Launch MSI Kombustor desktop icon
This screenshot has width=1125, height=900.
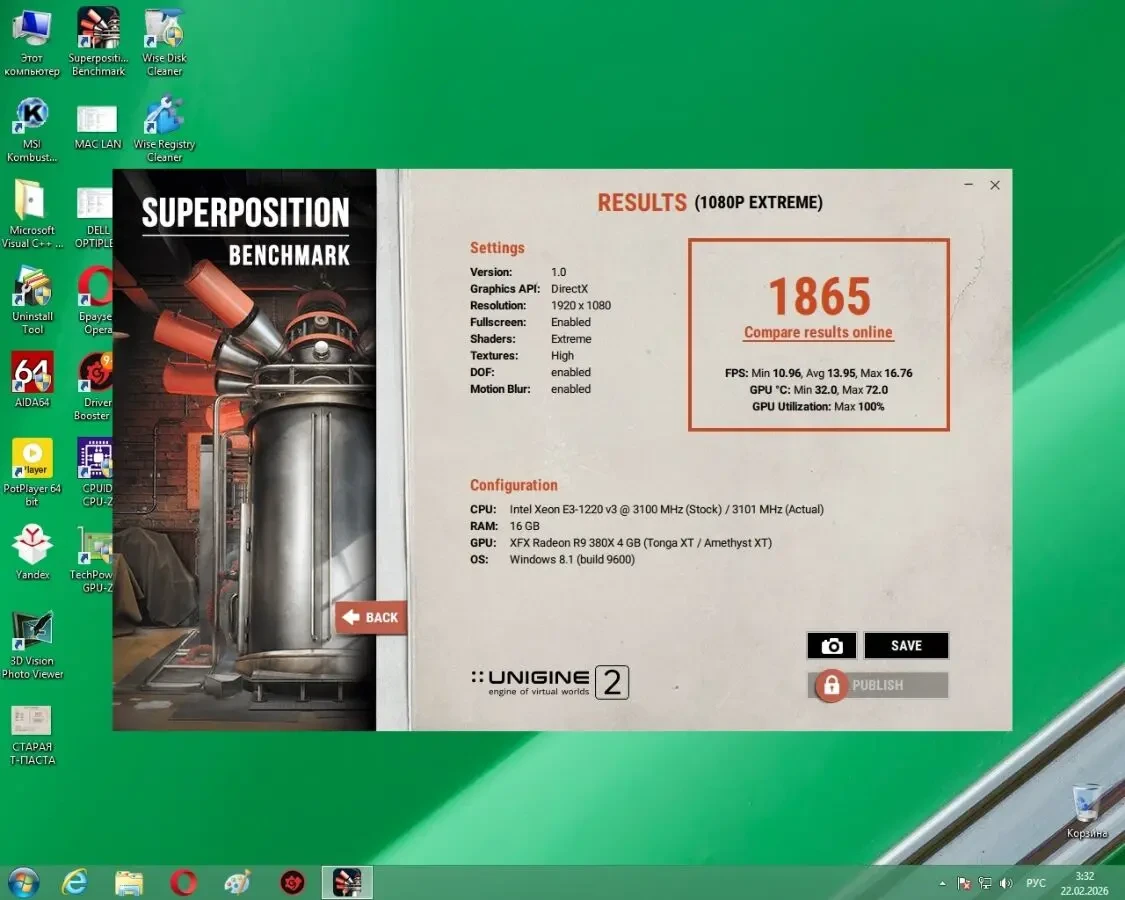tap(32, 130)
